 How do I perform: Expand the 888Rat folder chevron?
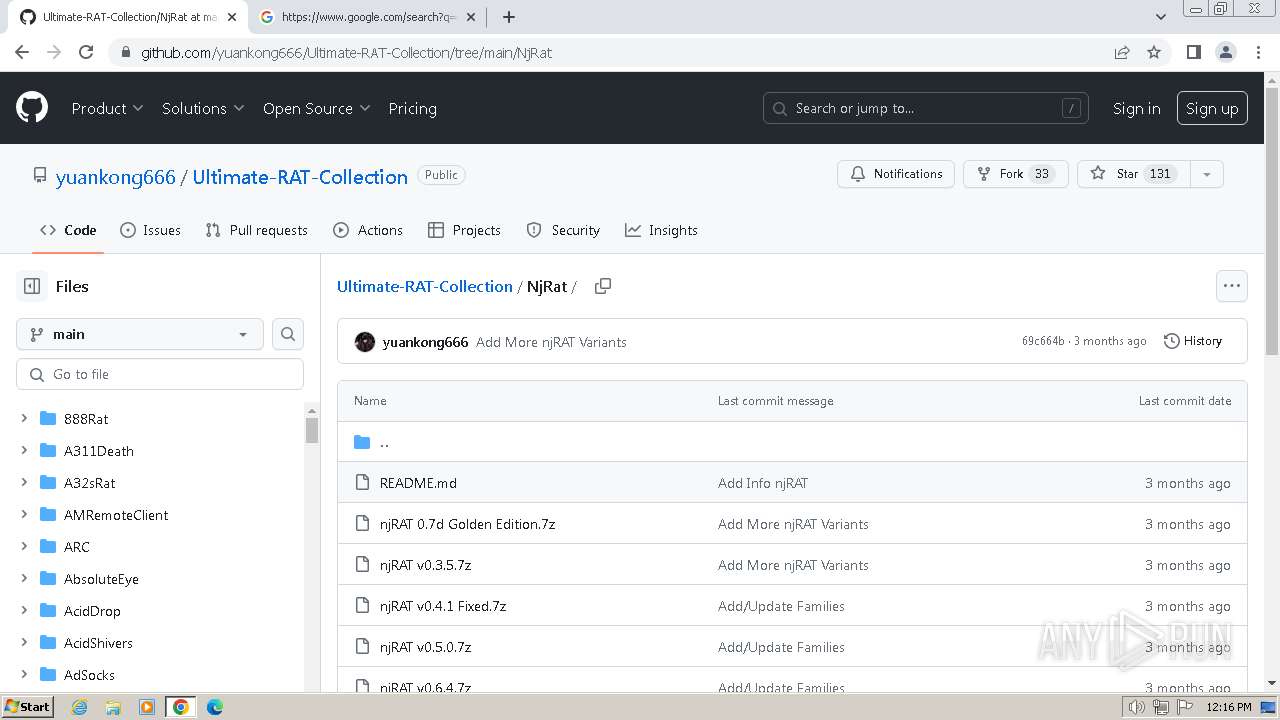point(24,419)
